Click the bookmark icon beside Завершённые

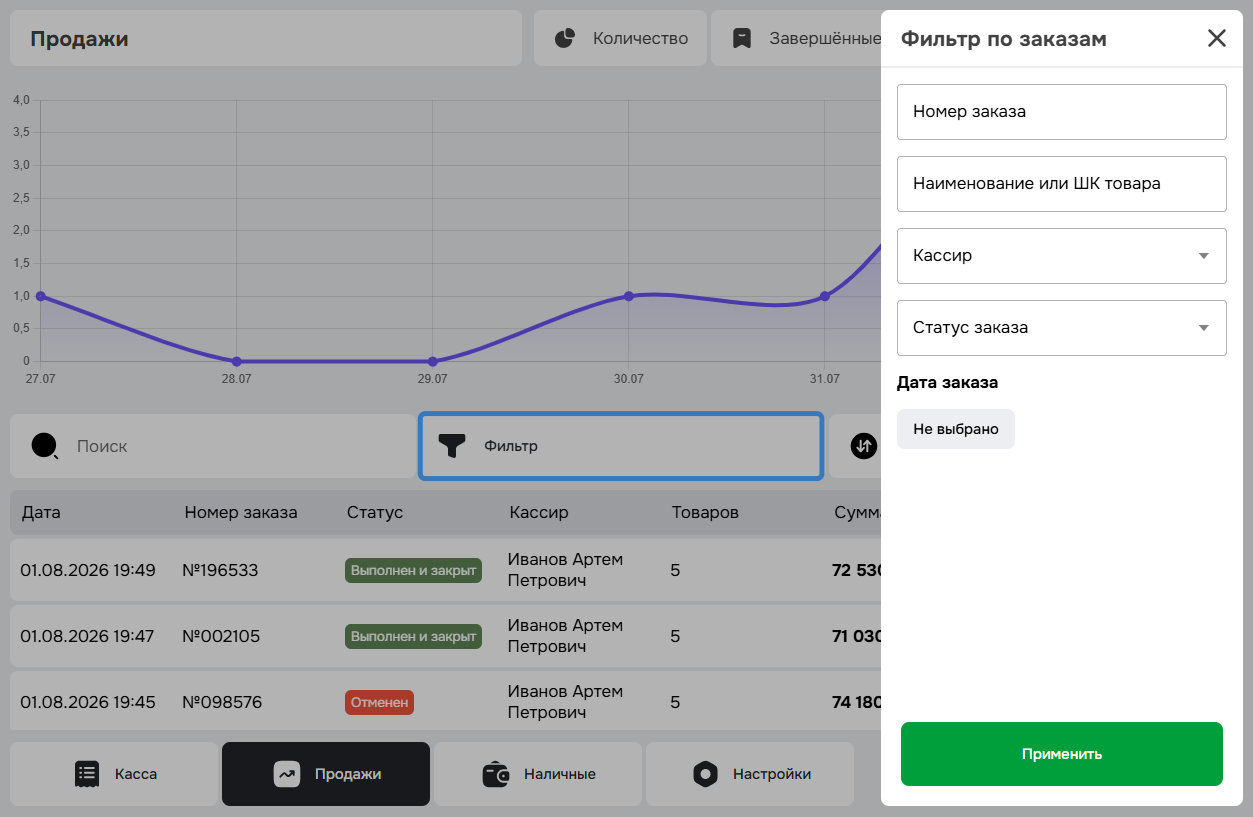tap(741, 38)
